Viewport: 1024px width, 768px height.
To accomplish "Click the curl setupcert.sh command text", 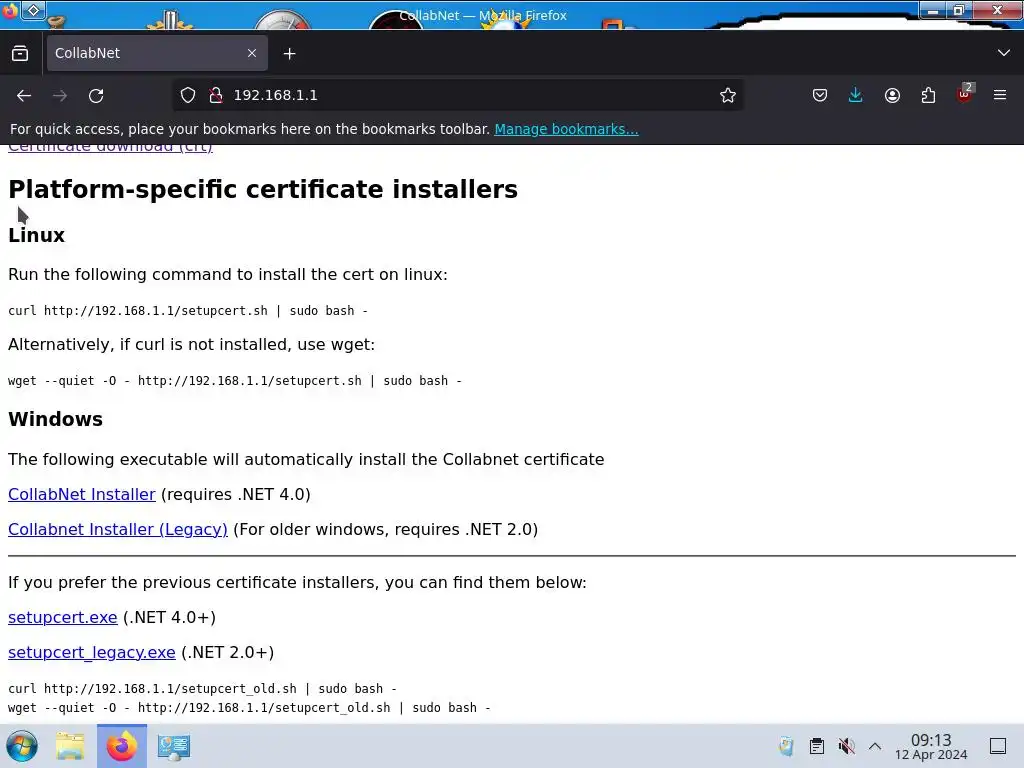I will [188, 311].
